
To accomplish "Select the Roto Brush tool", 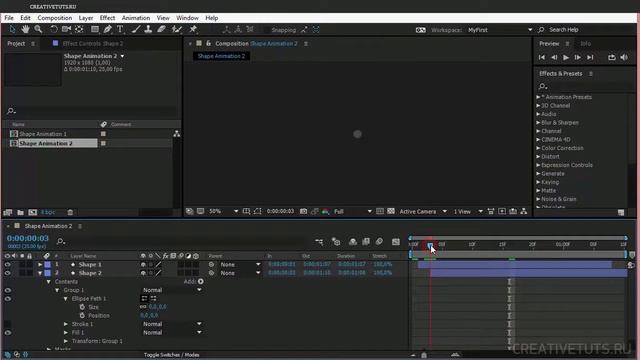I will tap(177, 29).
